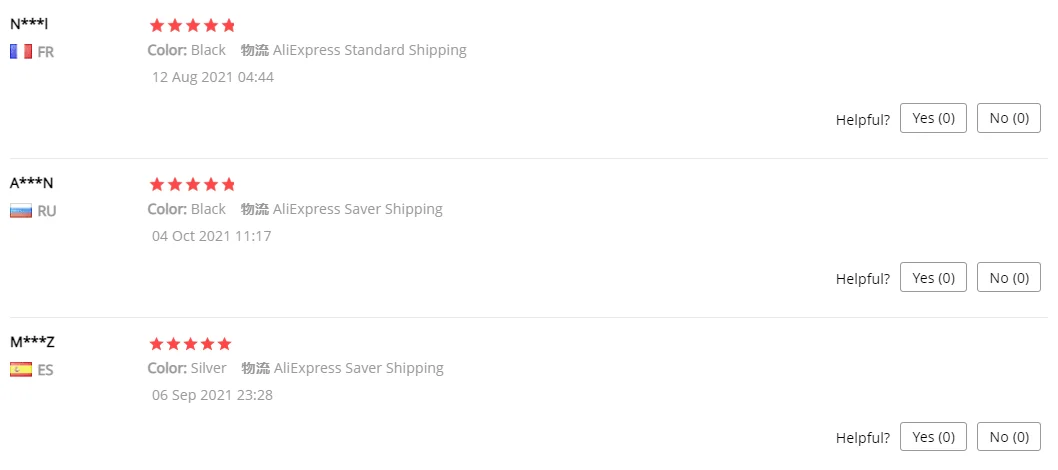Click the date 04 Oct 2021 11:17
The width and height of the screenshot is (1058, 470).
pos(212,236)
